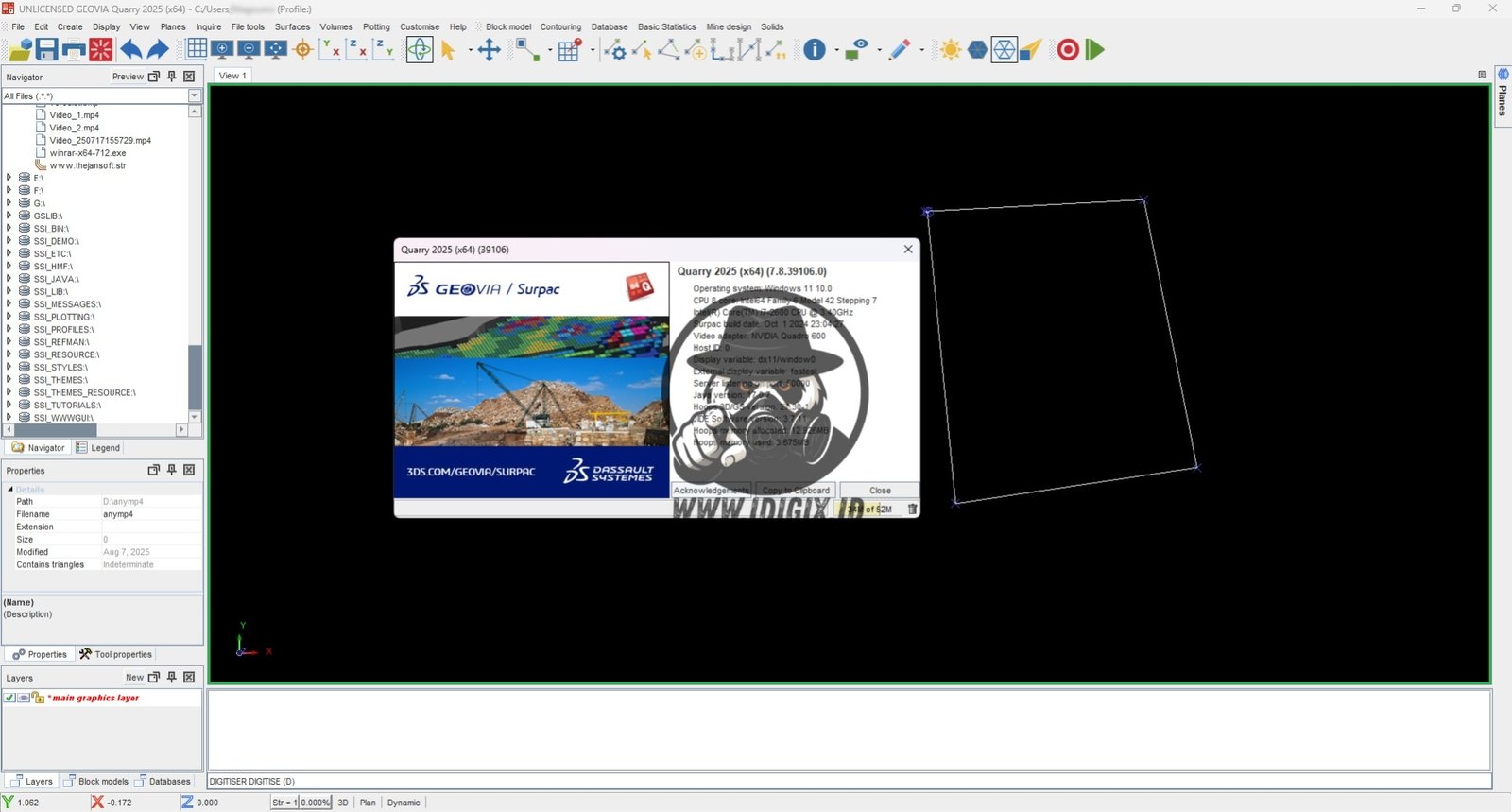Click the memory usage bar in About dialog
Screen dimensions: 1512x812
point(869,509)
